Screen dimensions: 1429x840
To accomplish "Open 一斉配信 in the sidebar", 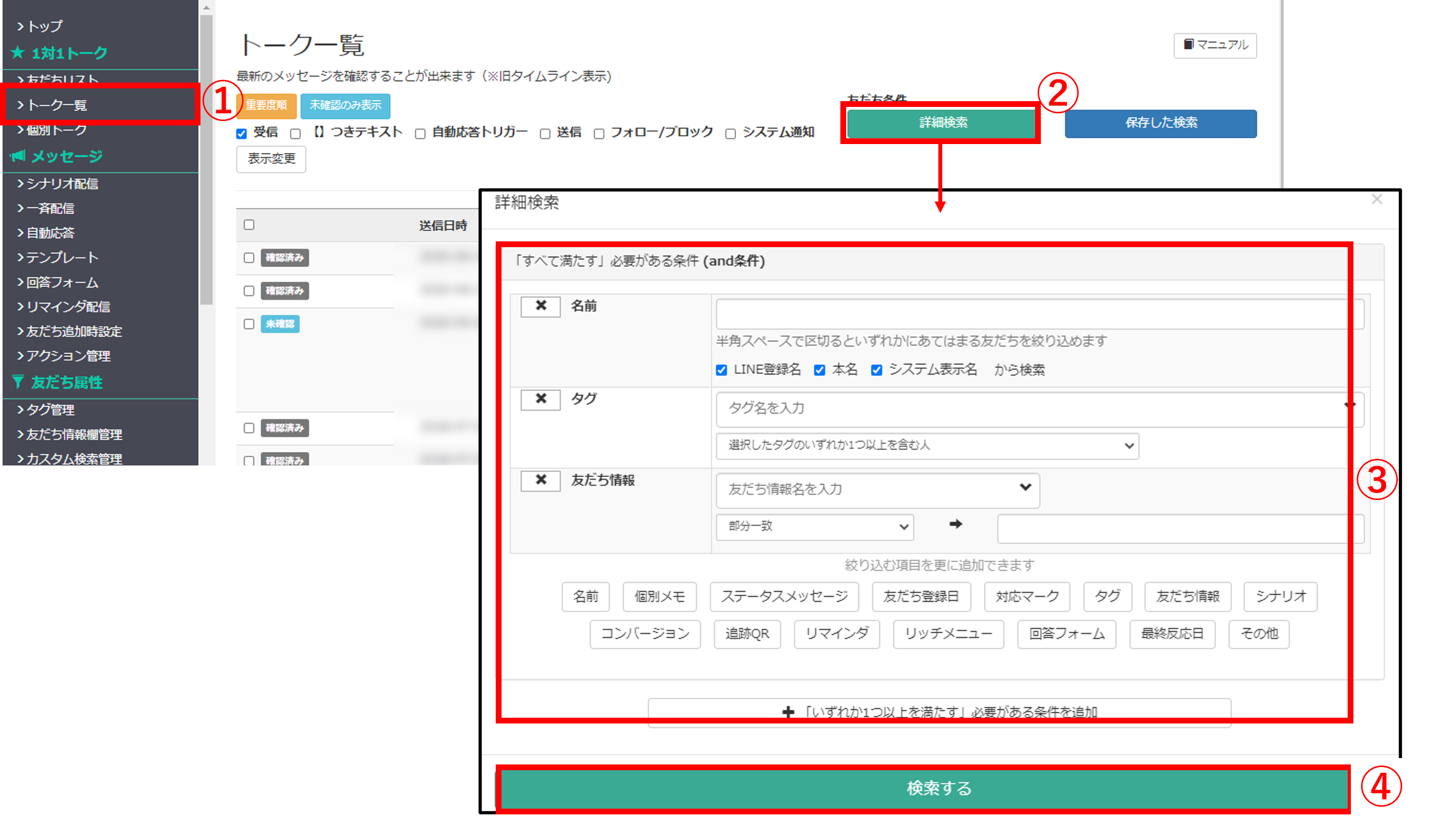I will coord(50,208).
